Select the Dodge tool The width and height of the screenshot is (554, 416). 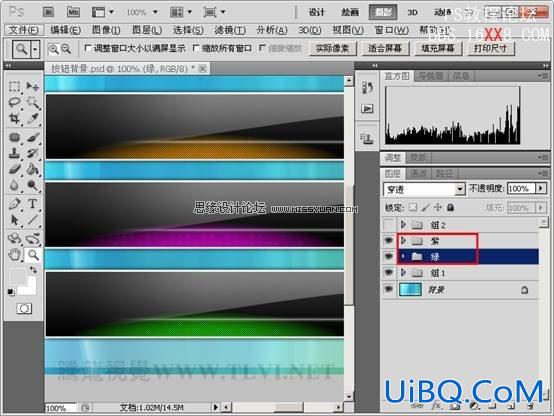coord(33,185)
